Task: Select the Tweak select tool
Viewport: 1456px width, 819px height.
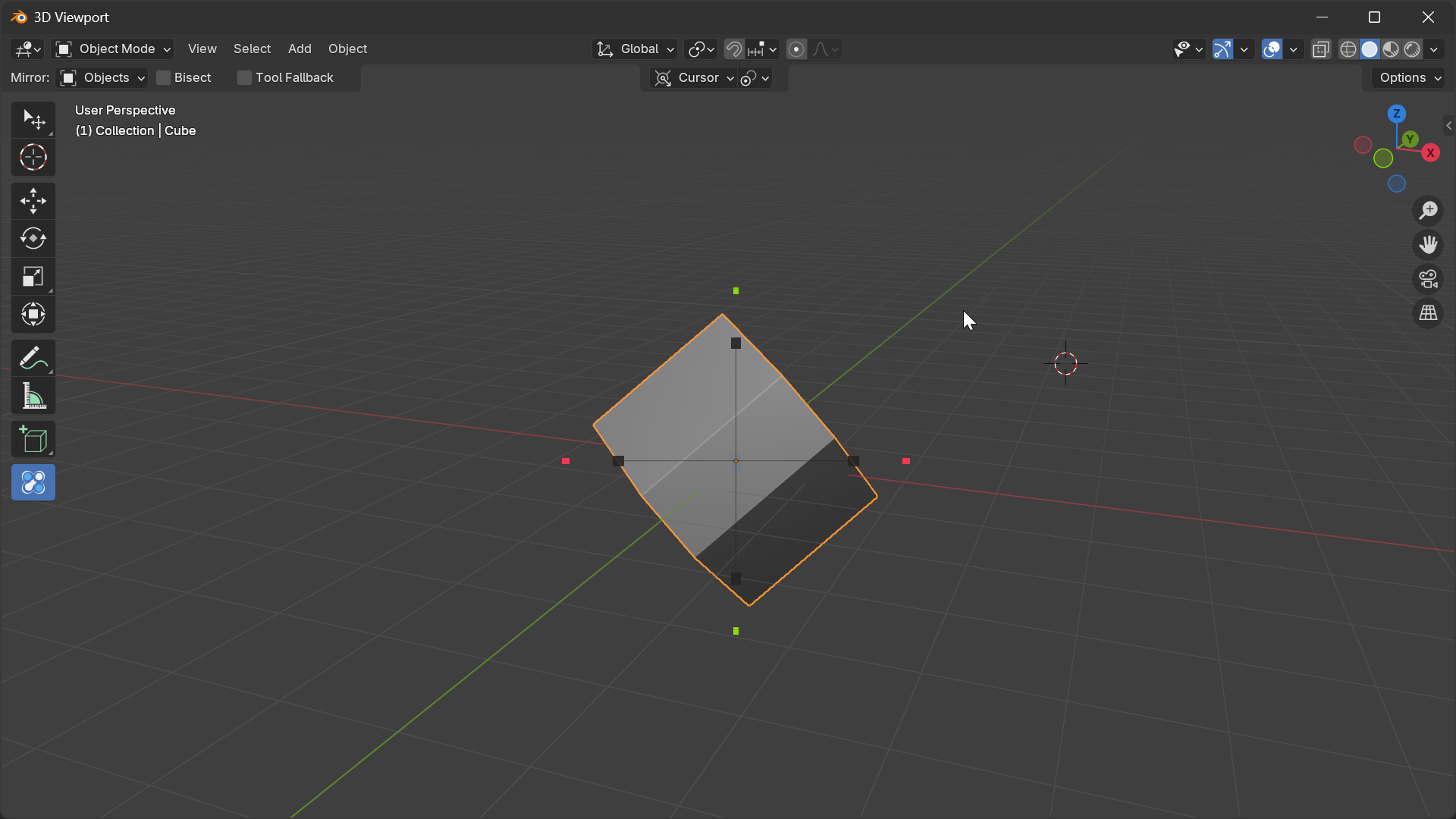Action: coord(33,119)
